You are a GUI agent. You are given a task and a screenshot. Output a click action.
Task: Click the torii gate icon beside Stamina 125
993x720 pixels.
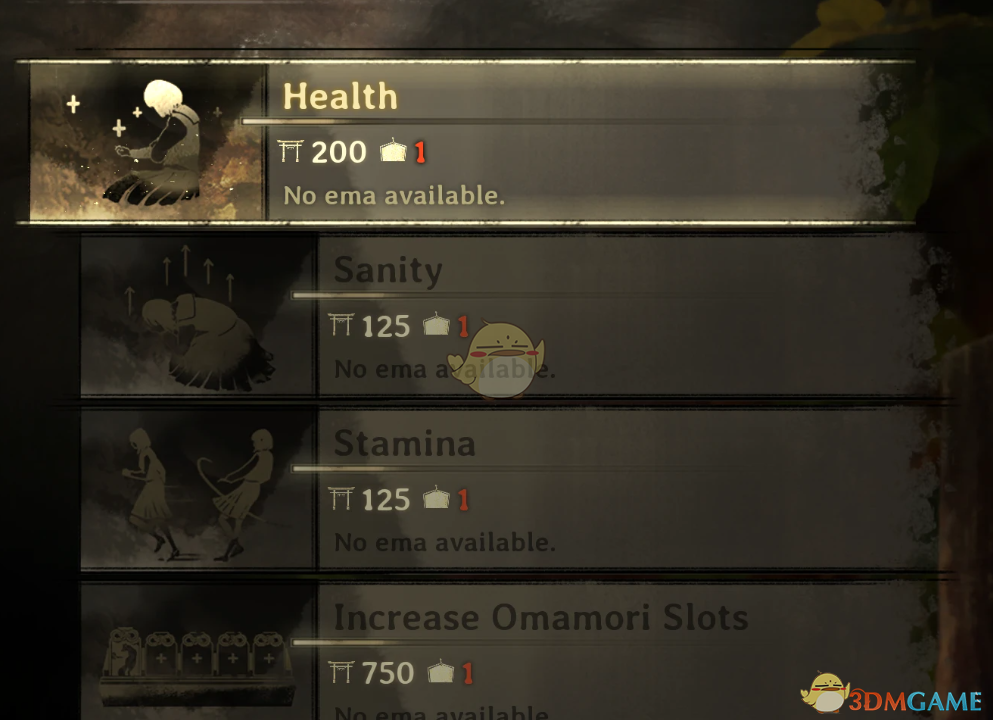(341, 498)
